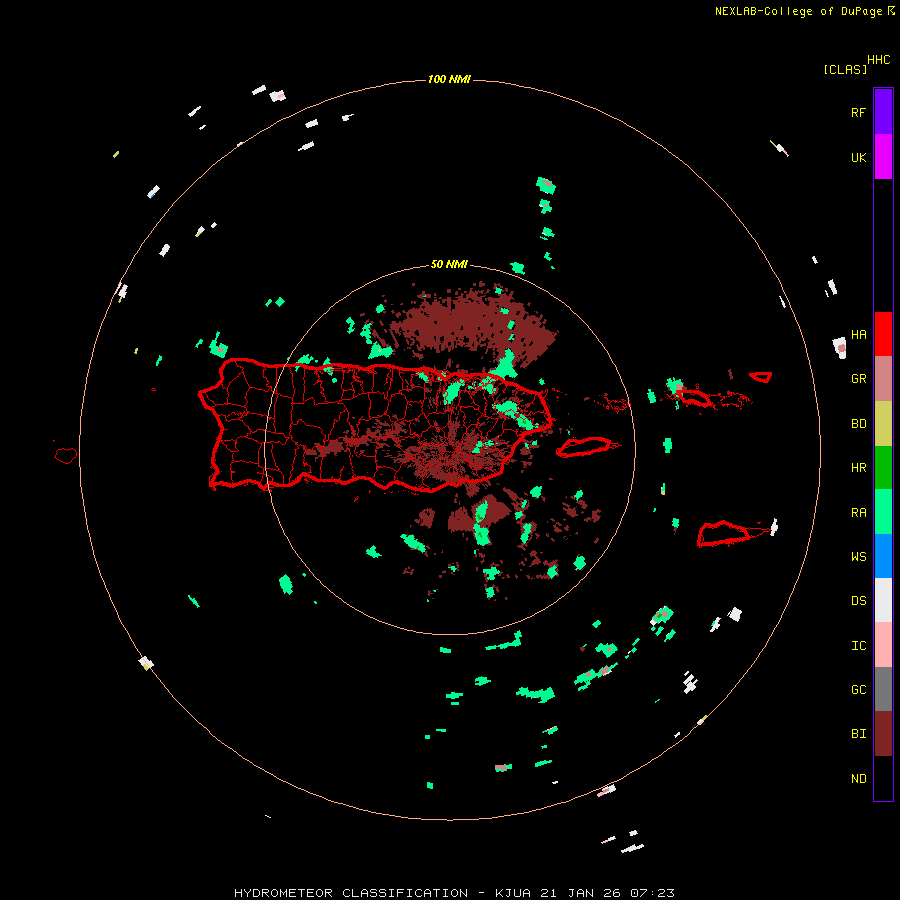
Task: Click the HR dark green legend swatch
Action: pyautogui.click(x=883, y=468)
